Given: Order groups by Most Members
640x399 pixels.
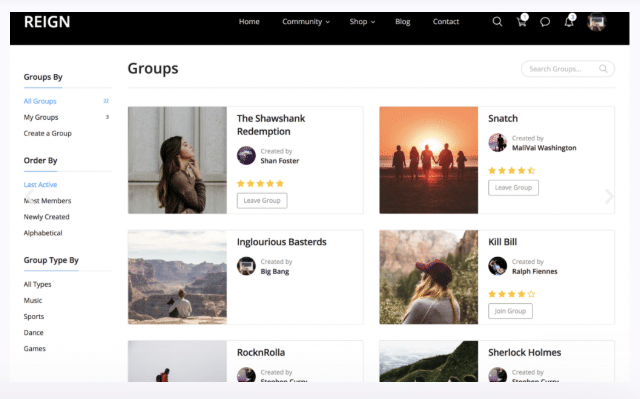Looking at the screenshot, I should point(47,201).
